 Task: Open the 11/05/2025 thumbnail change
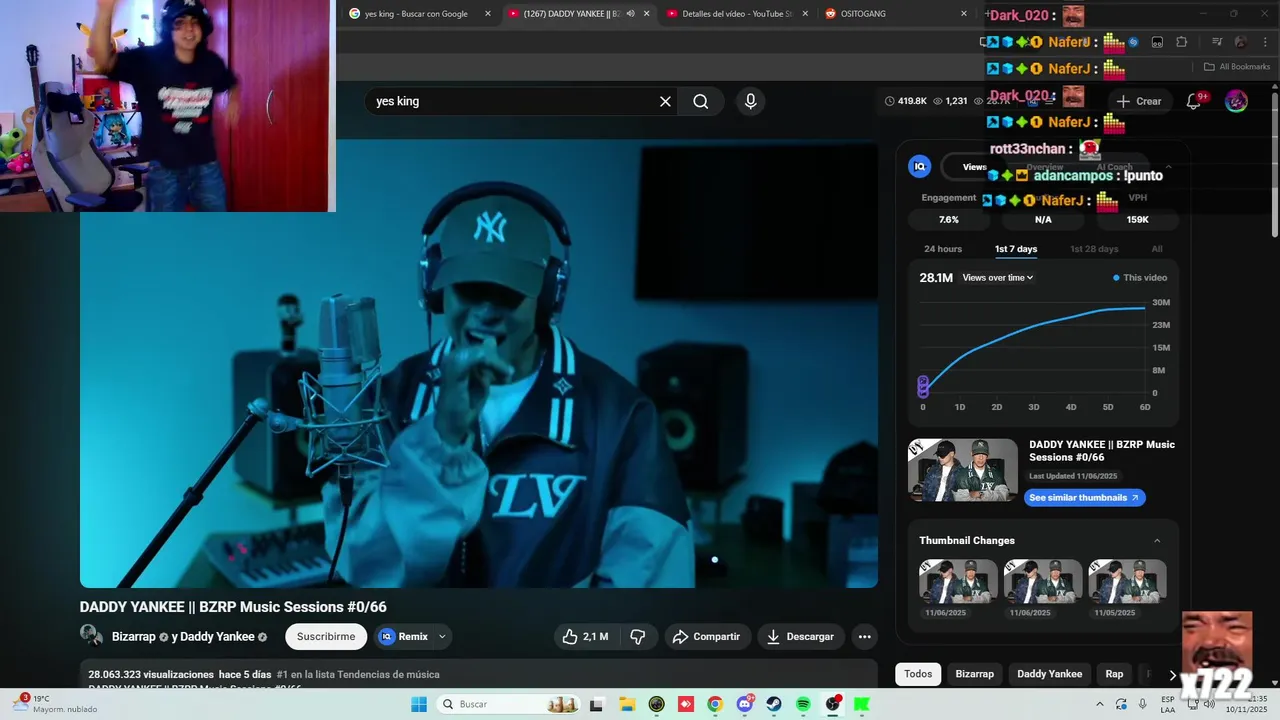click(1127, 580)
